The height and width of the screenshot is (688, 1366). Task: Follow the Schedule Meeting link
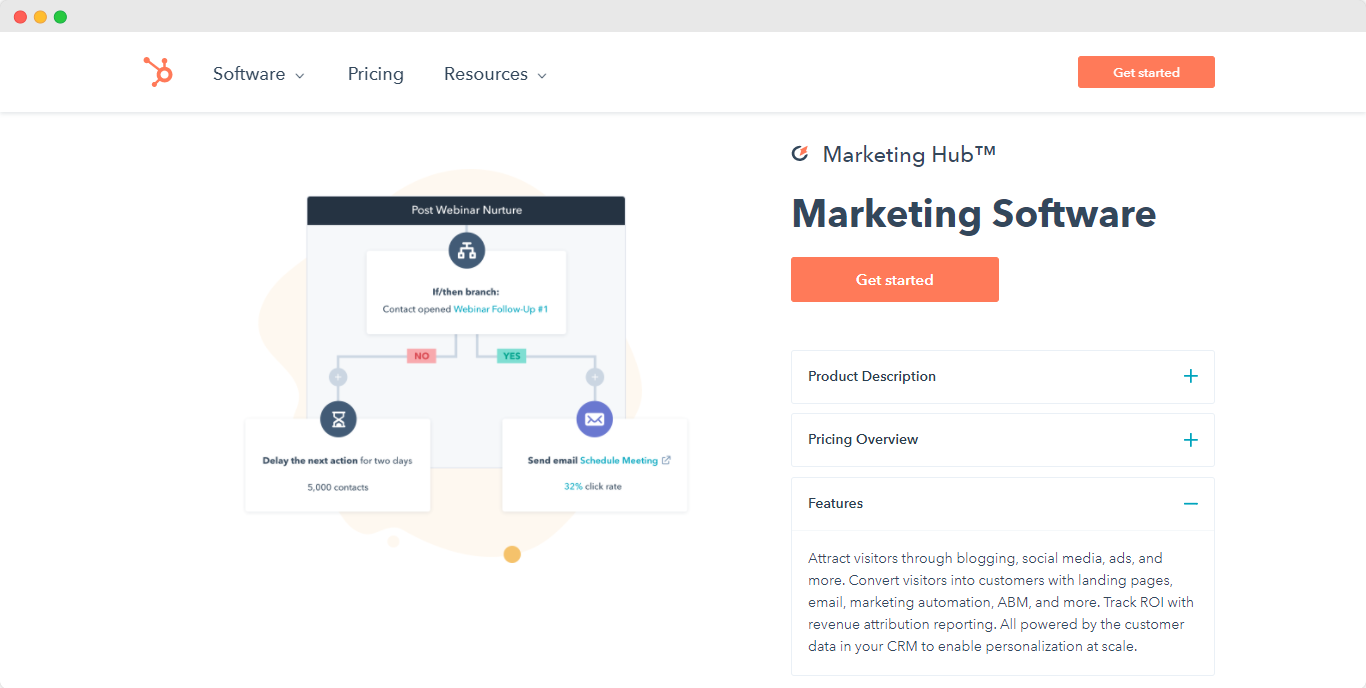pos(618,461)
